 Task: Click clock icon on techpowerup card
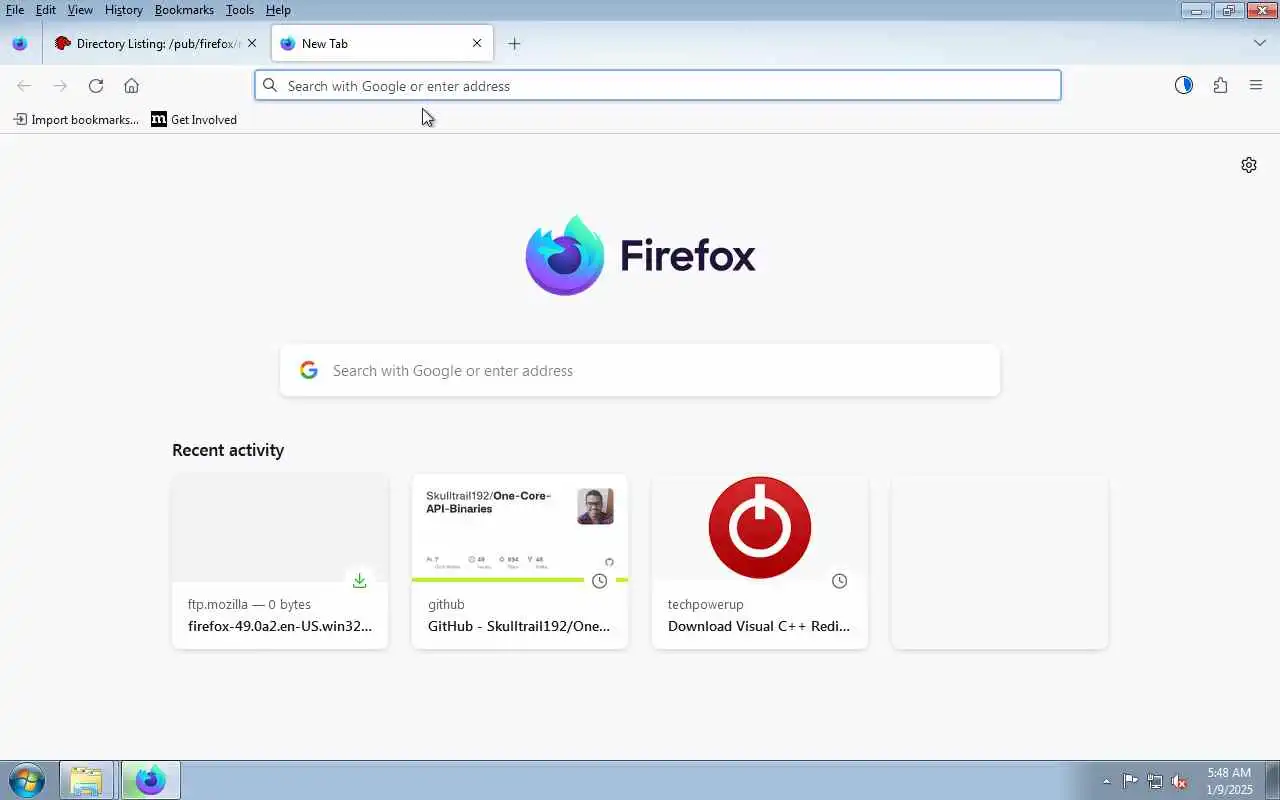(840, 581)
